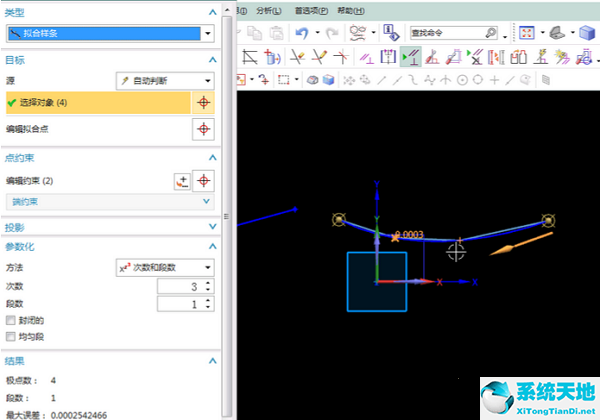Image resolution: width=600 pixels, height=420 pixels.
Task: Click the geometric constraints icon
Action: pyautogui.click(x=366, y=58)
